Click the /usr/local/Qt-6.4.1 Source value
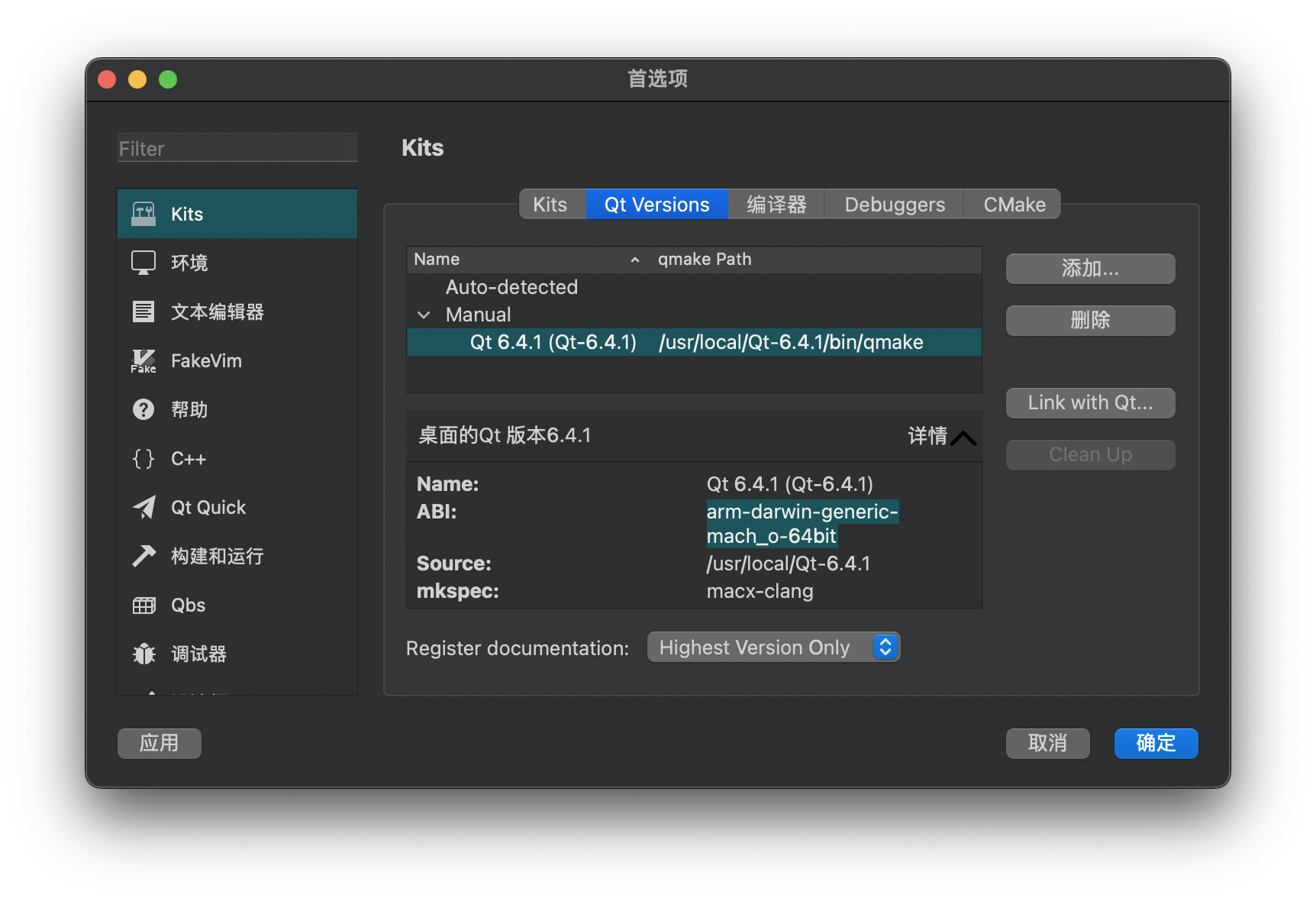The image size is (1316, 901). point(788,564)
